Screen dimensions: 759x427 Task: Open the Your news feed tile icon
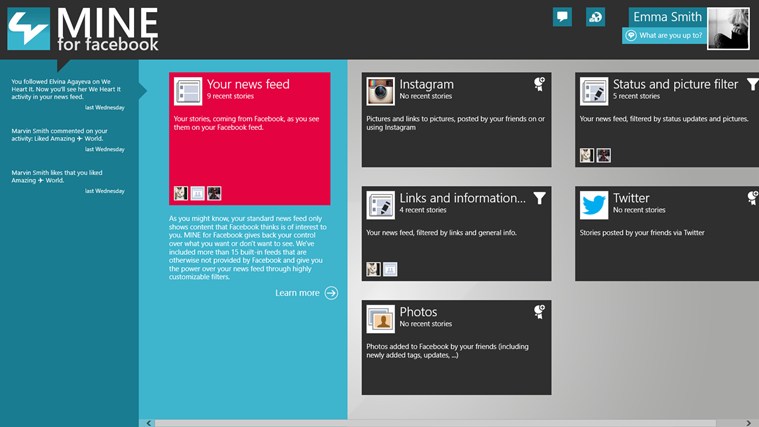[x=188, y=91]
